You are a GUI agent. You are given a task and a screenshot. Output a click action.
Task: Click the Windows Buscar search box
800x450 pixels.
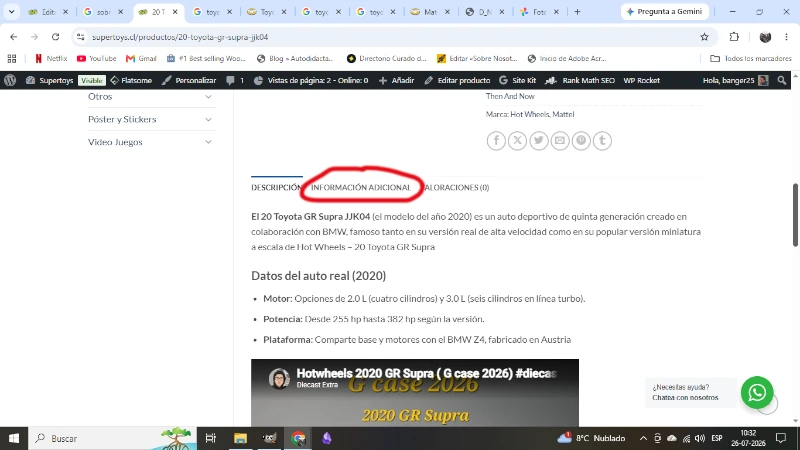(112, 438)
